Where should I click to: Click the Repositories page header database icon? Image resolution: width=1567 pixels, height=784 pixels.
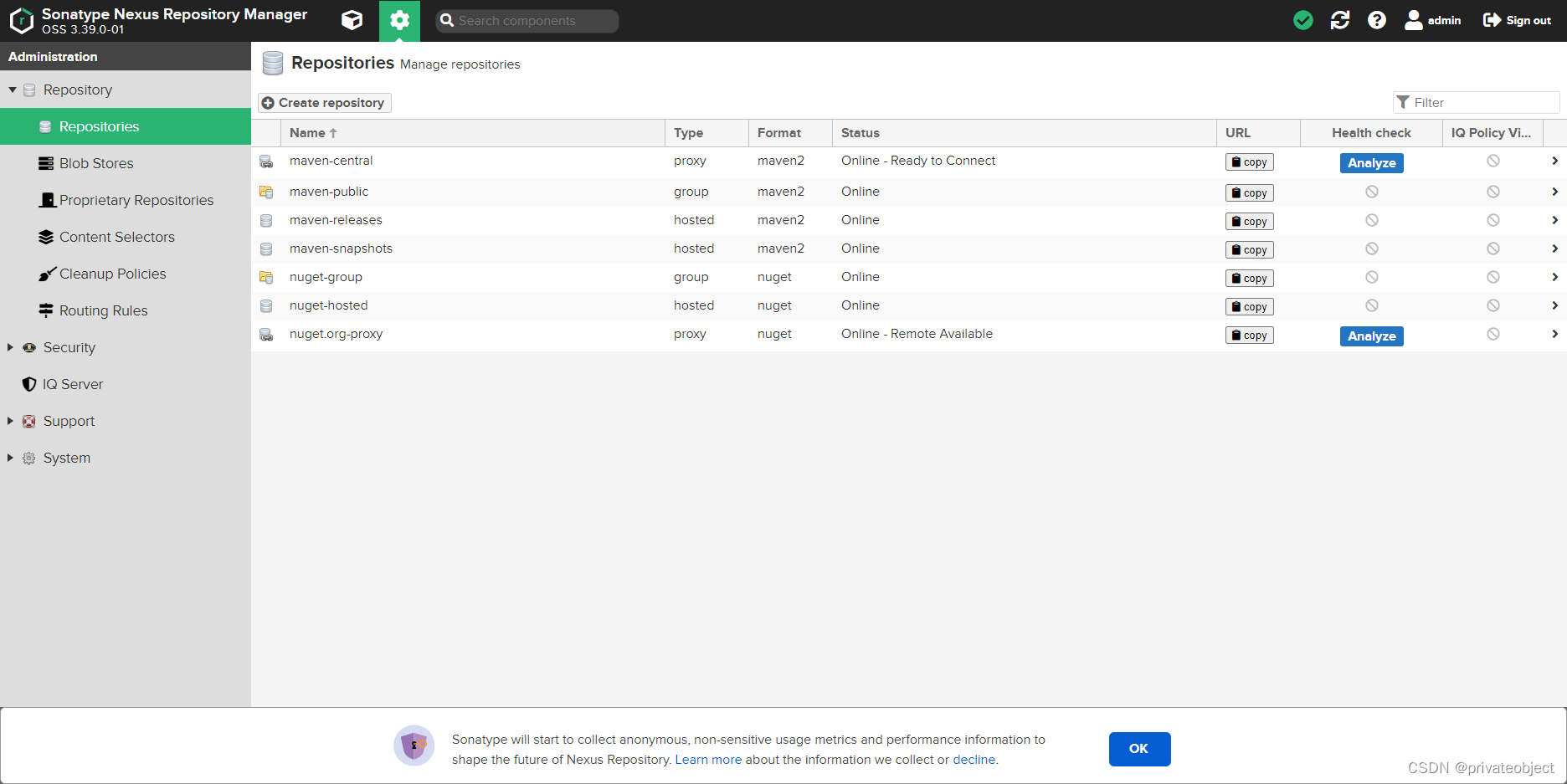coord(273,64)
